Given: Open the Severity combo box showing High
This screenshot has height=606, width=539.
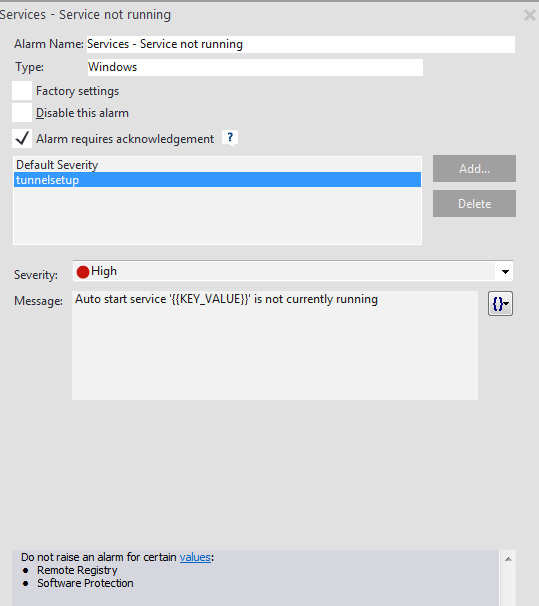Looking at the screenshot, I should [293, 271].
